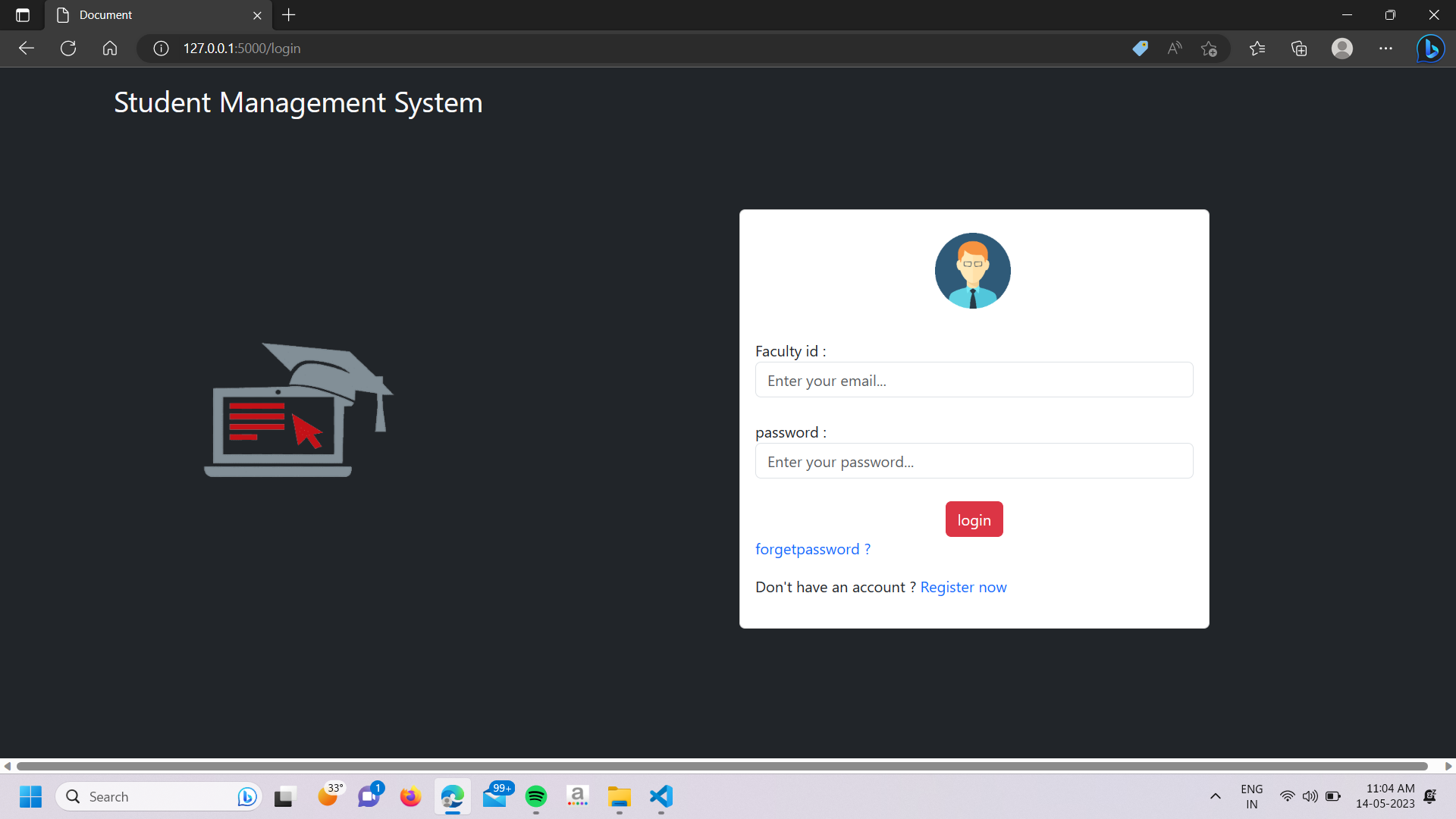This screenshot has width=1456, height=819.
Task: Open the browser Settings and more menu
Action: click(1385, 48)
